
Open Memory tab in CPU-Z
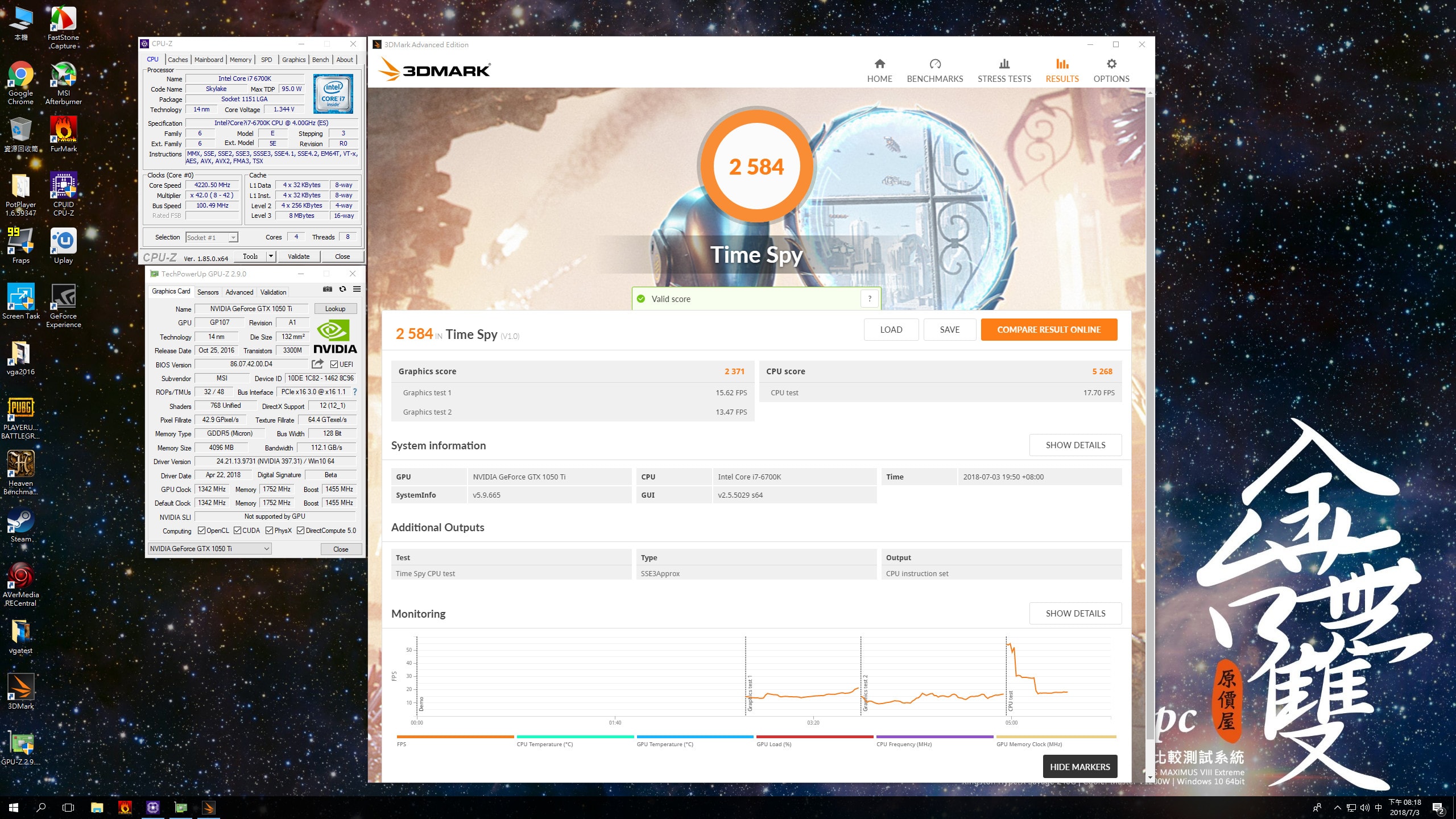241,60
